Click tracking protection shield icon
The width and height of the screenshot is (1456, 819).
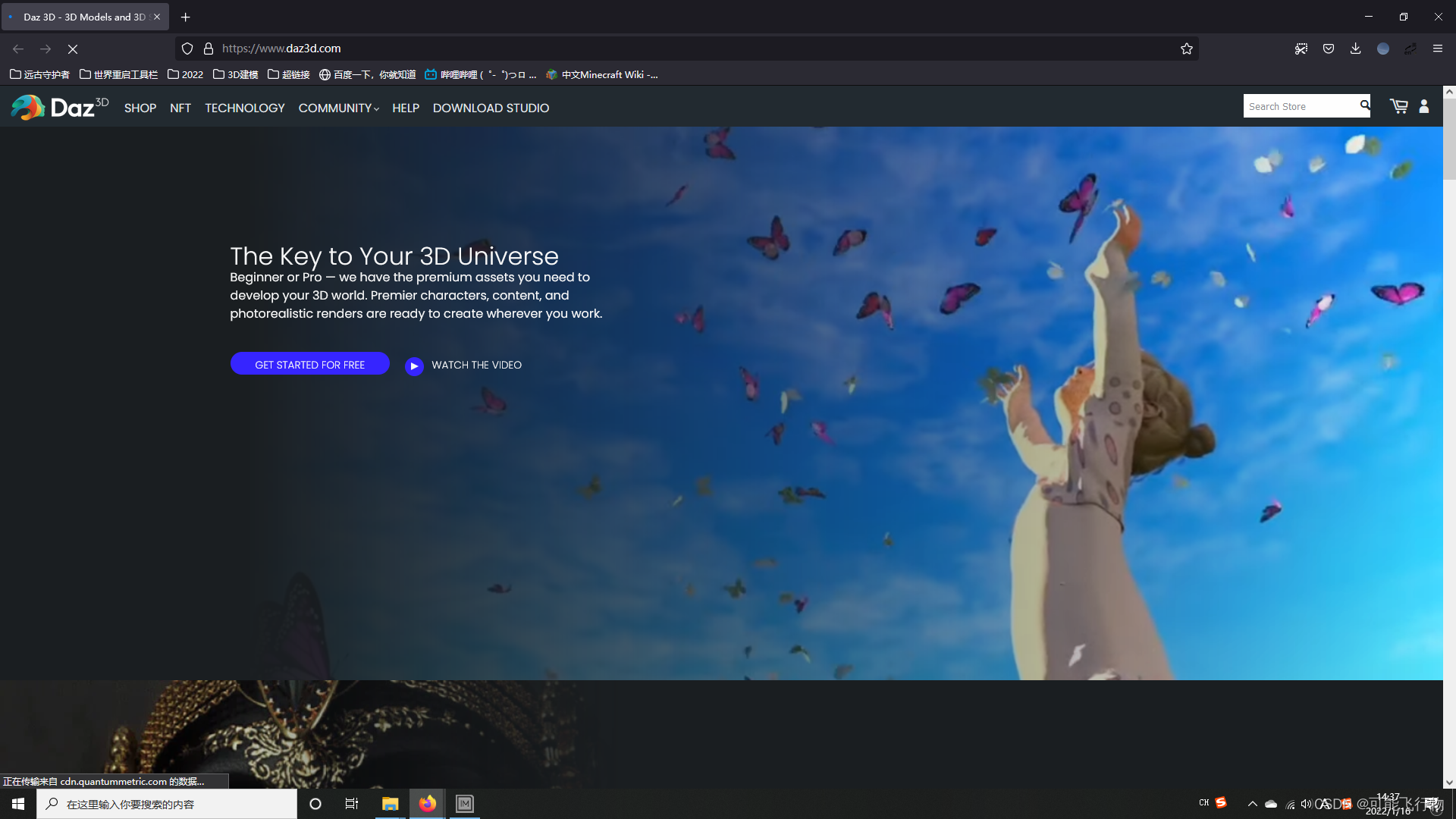187,49
